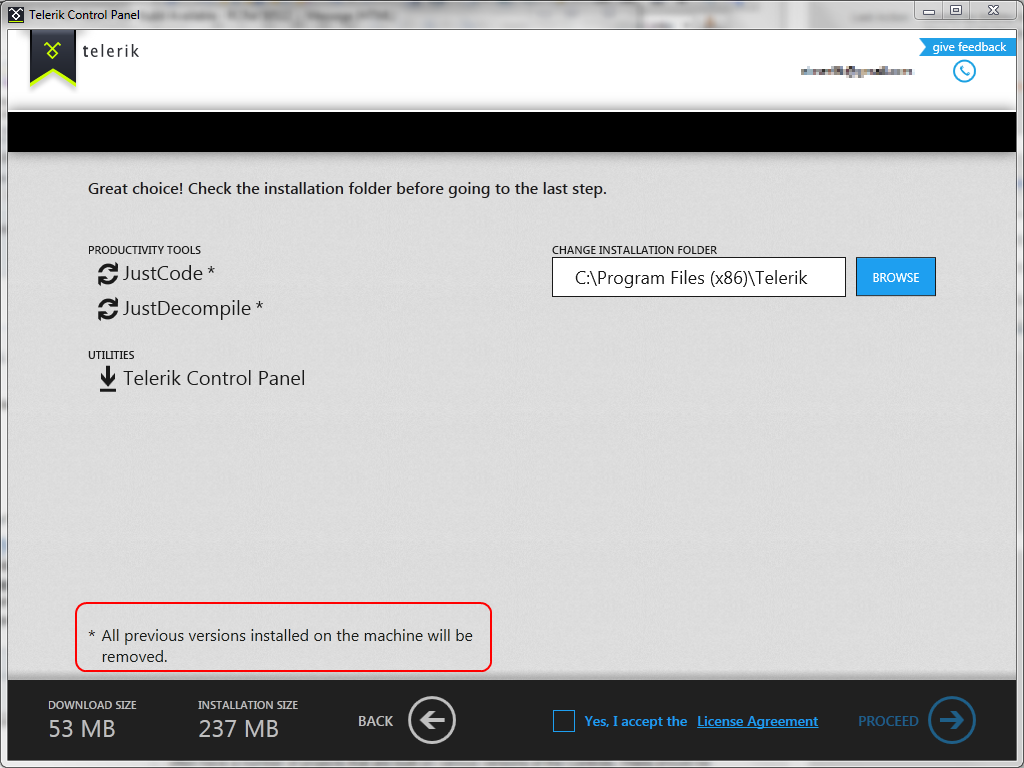The height and width of the screenshot is (768, 1024).
Task: Open the License Agreement link
Action: [758, 721]
